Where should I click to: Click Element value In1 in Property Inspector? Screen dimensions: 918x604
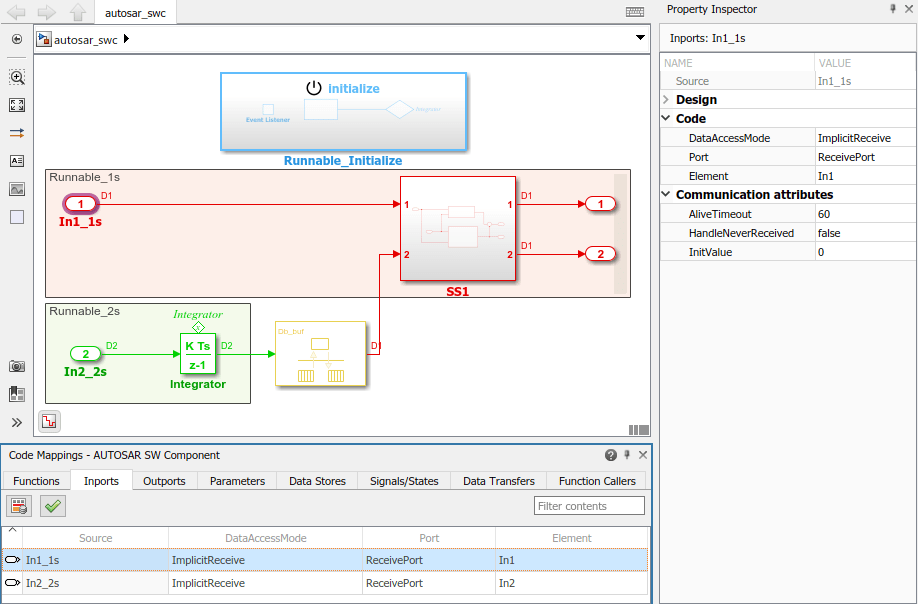[x=865, y=176]
